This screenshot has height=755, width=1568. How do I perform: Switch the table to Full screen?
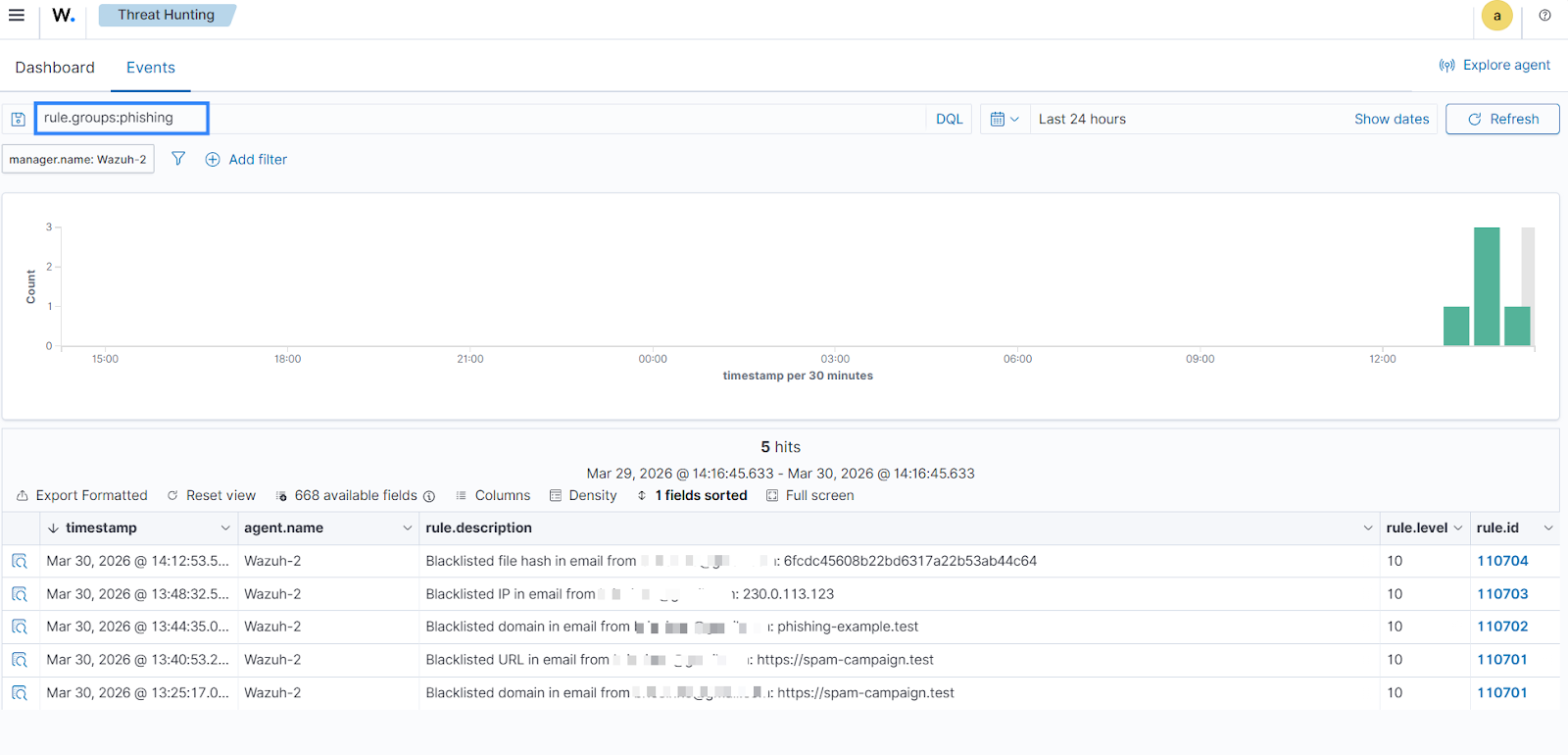810,495
